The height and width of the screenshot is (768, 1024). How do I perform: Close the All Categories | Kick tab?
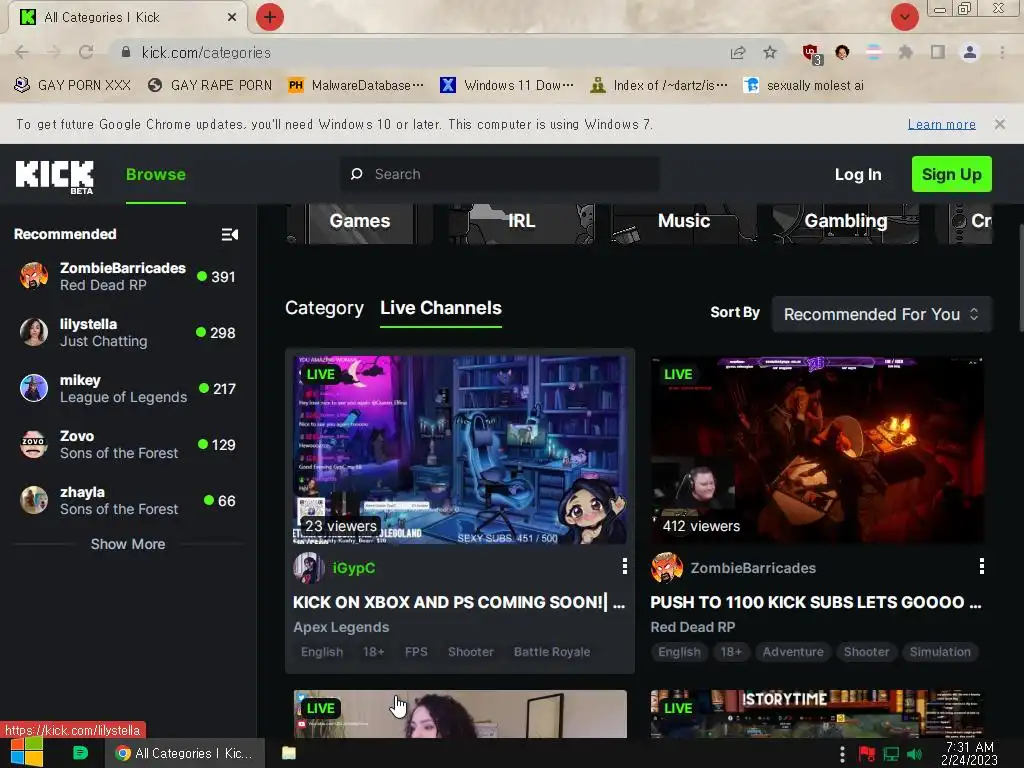pos(232,17)
